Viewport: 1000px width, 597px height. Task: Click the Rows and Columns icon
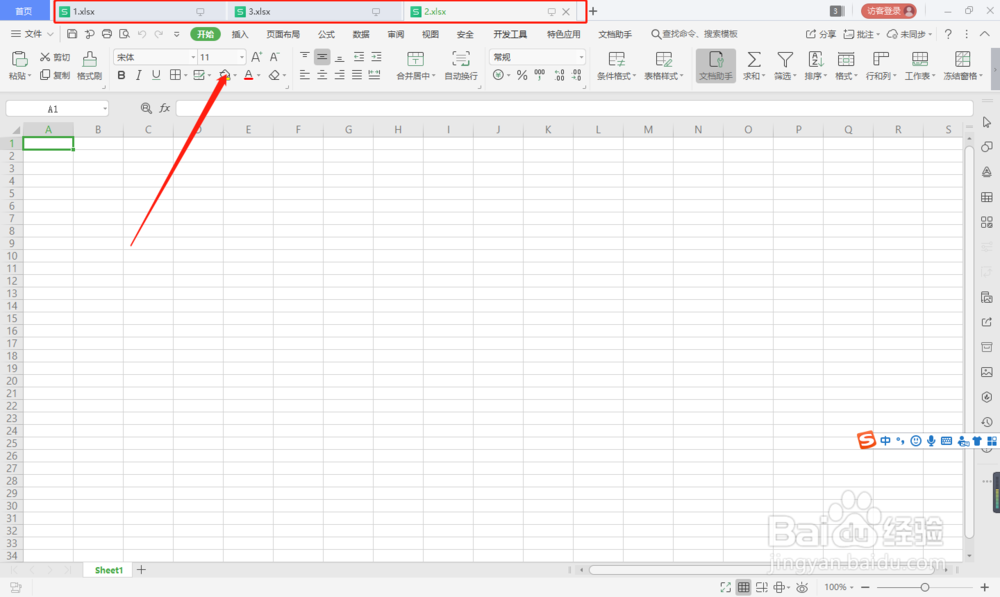click(x=881, y=59)
